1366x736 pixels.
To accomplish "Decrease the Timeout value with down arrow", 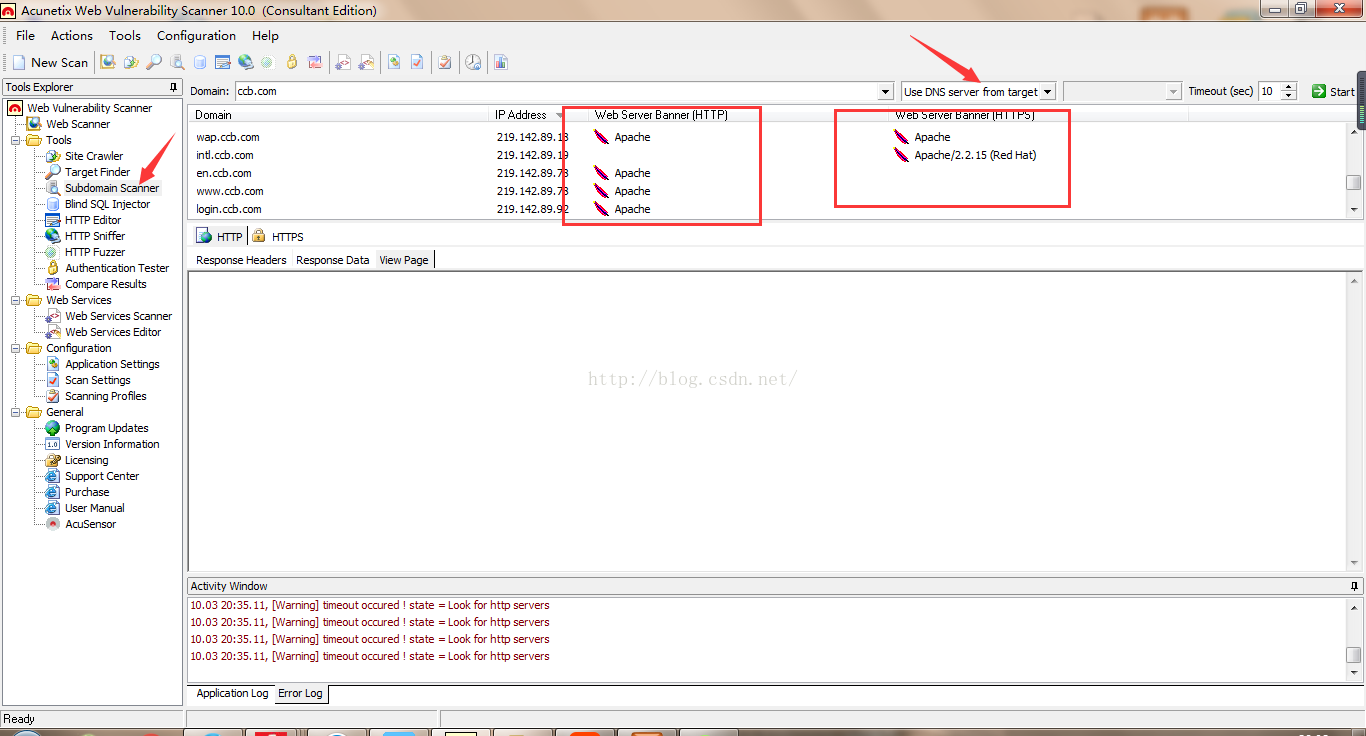I will tap(1288, 96).
